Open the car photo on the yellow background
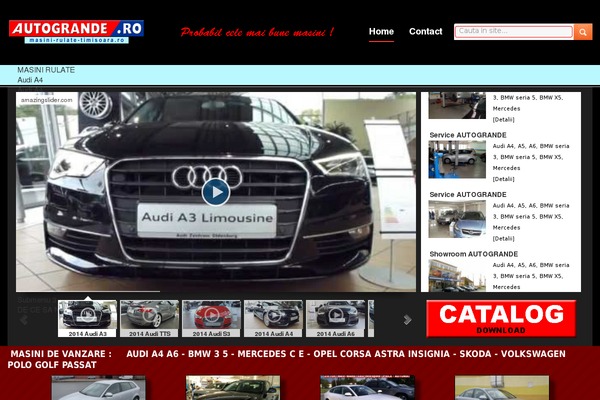Viewport: 600px width, 400px height. click(x=502, y=388)
